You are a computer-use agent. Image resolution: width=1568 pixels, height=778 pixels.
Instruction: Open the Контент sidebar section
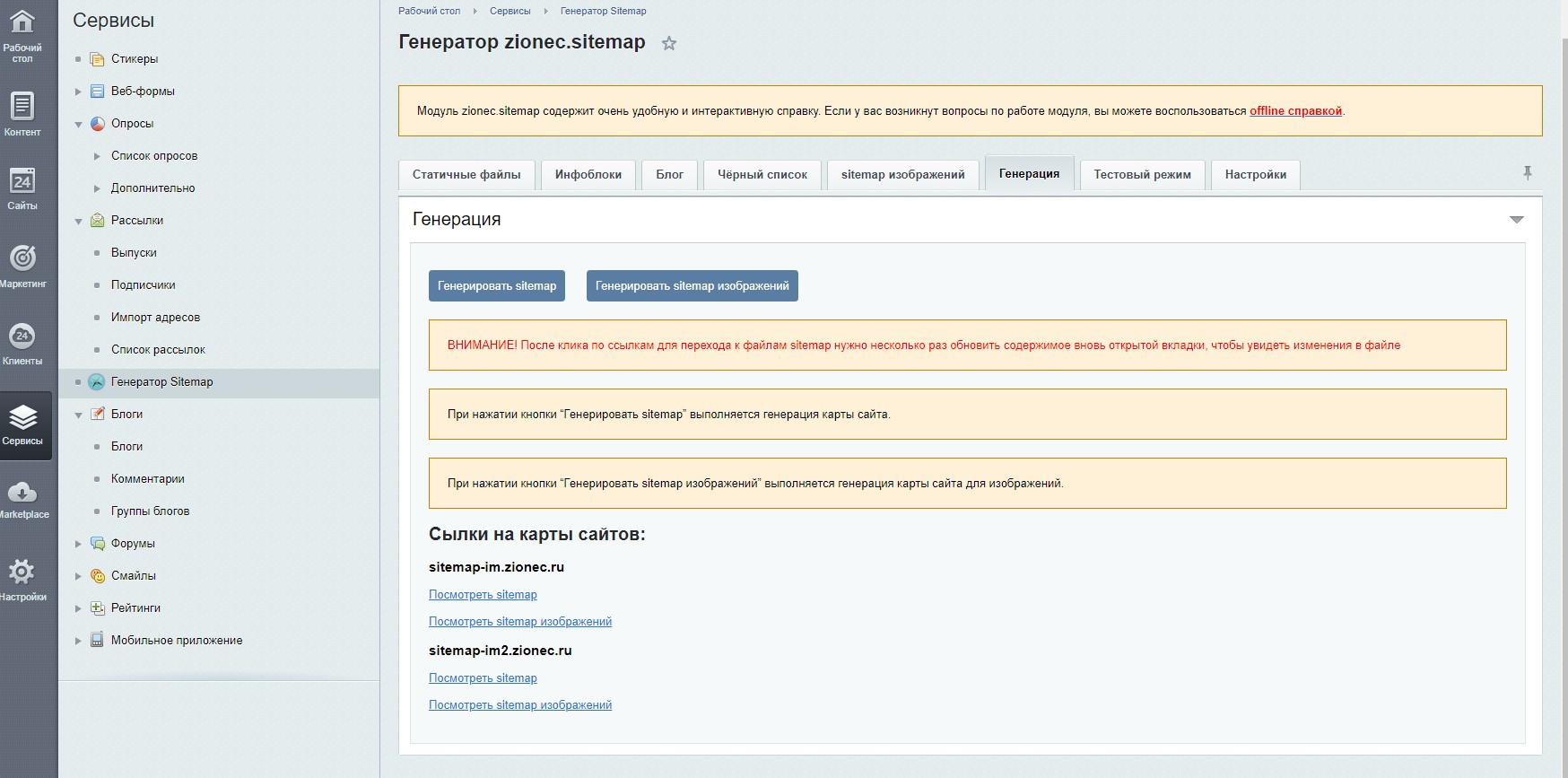point(22,114)
